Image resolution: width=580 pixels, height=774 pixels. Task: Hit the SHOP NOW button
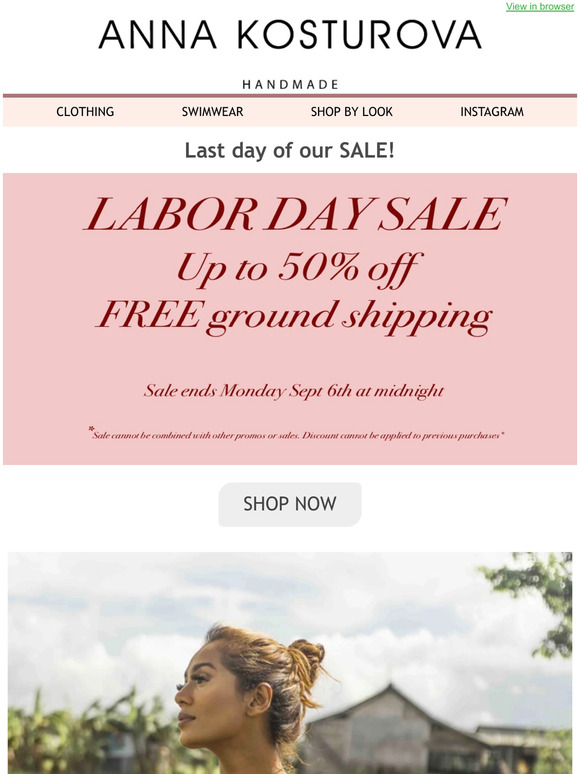coord(290,504)
